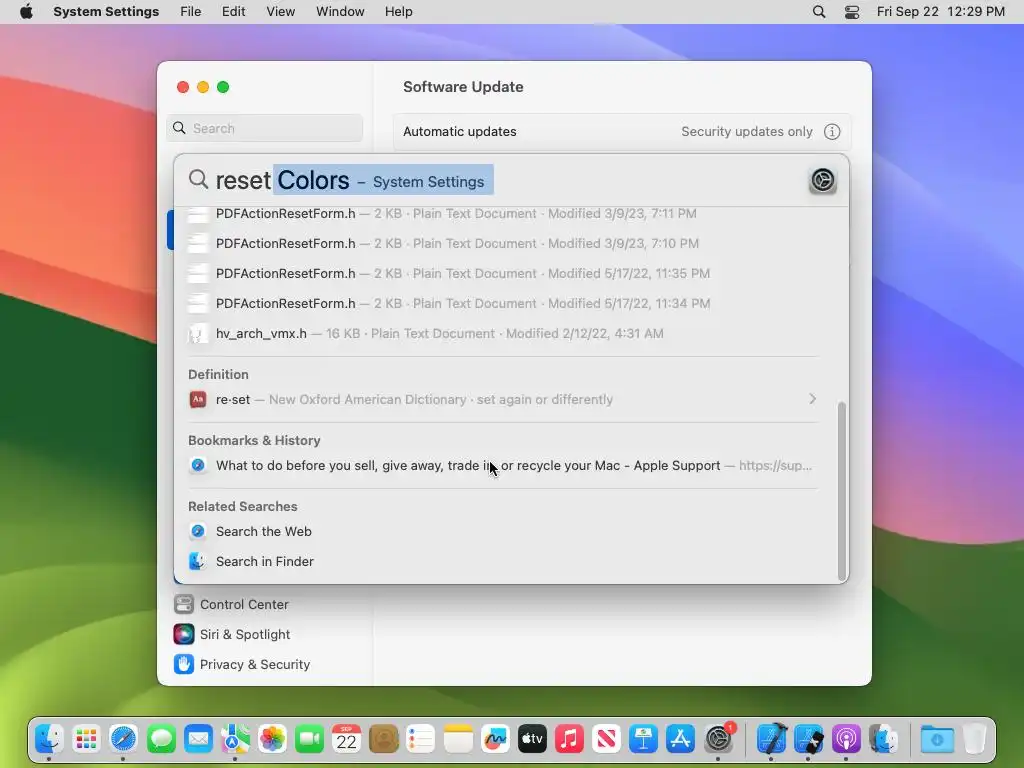
Task: Open Photos app in the dock
Action: (x=272, y=739)
